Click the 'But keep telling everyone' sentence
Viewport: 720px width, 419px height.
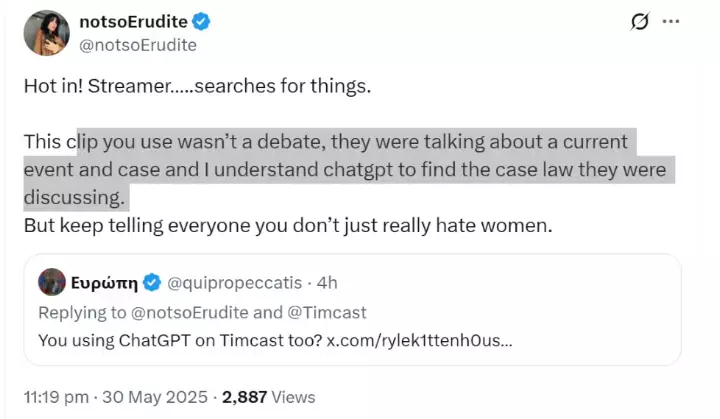pos(287,226)
